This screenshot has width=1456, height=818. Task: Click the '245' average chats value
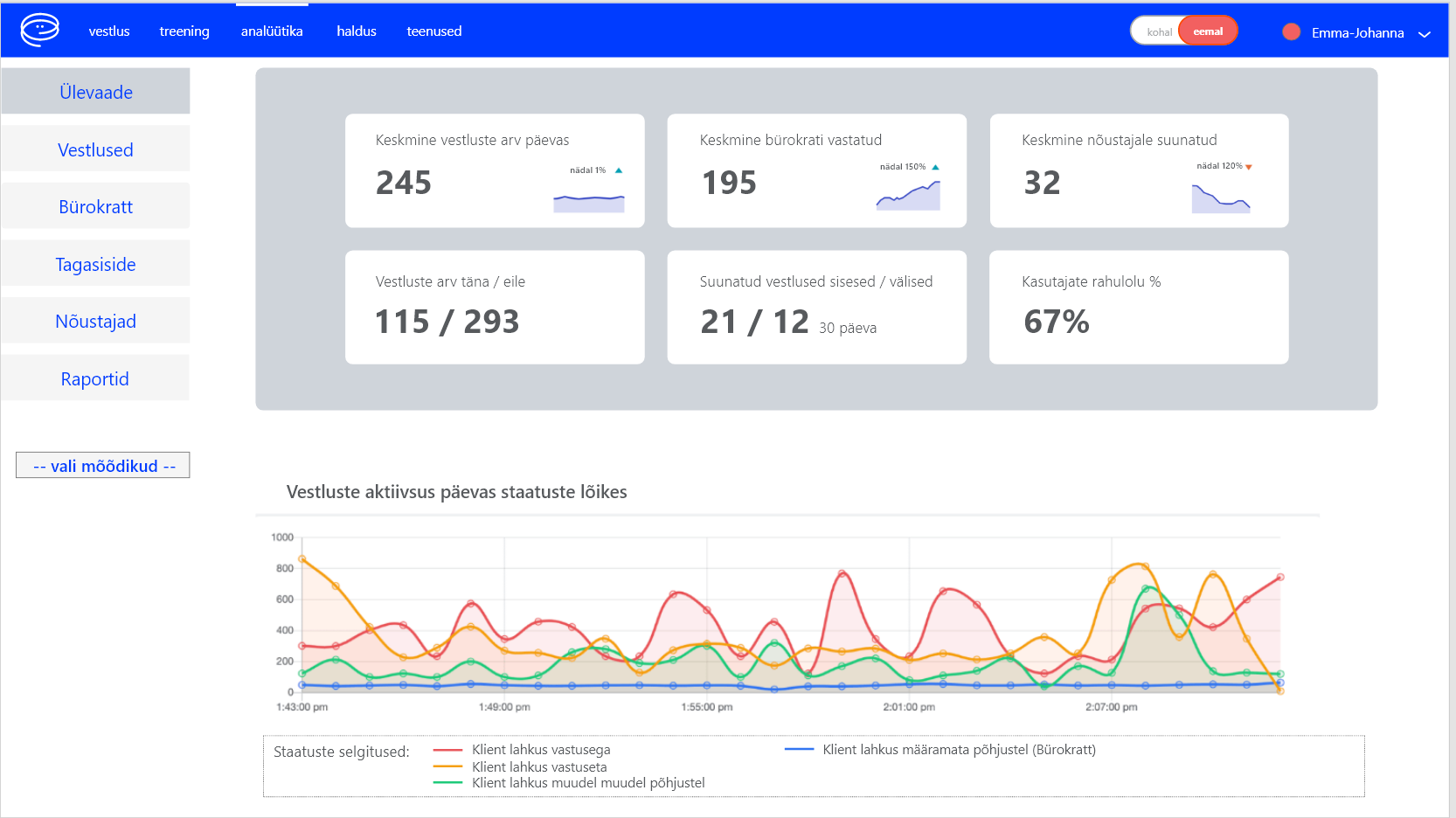pyautogui.click(x=404, y=183)
